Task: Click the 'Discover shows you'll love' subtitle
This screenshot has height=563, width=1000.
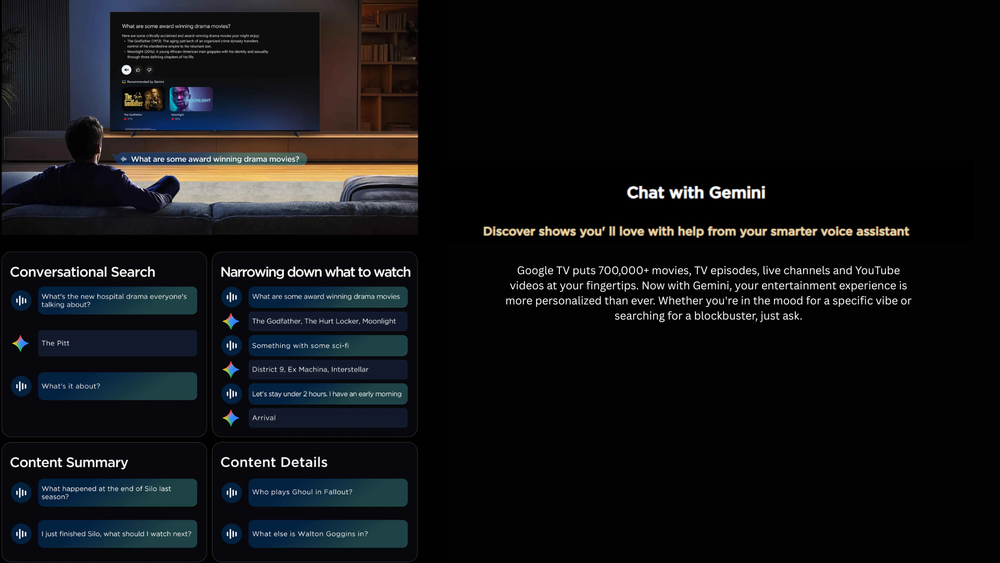Action: click(x=696, y=231)
